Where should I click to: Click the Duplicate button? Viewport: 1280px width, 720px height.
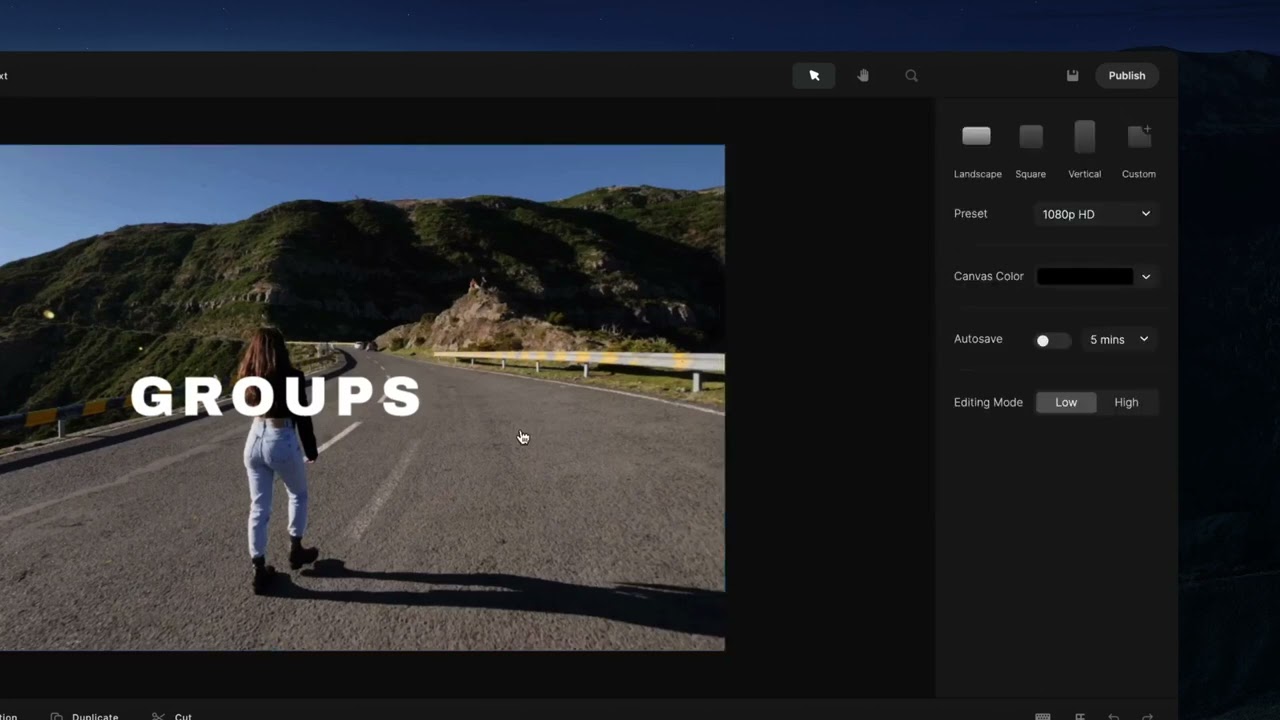point(86,716)
